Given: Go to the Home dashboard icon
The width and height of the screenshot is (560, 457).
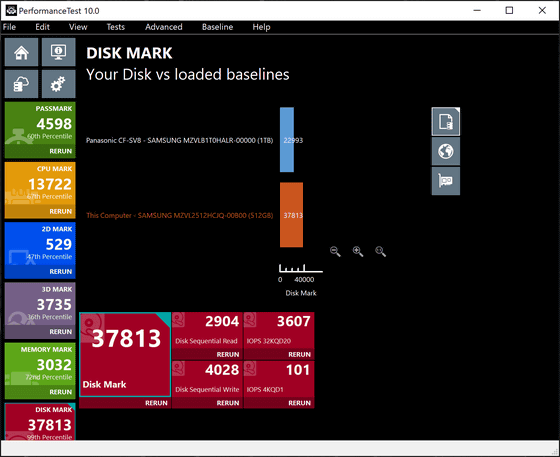Looking at the screenshot, I should pos(21,52).
